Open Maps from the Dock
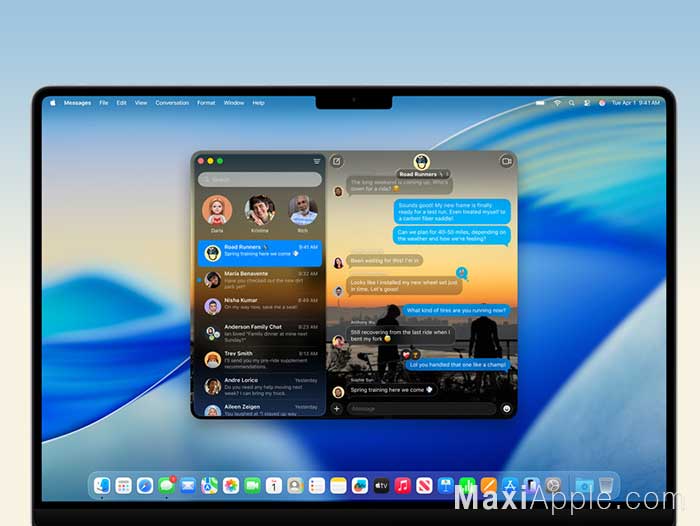 [209, 485]
